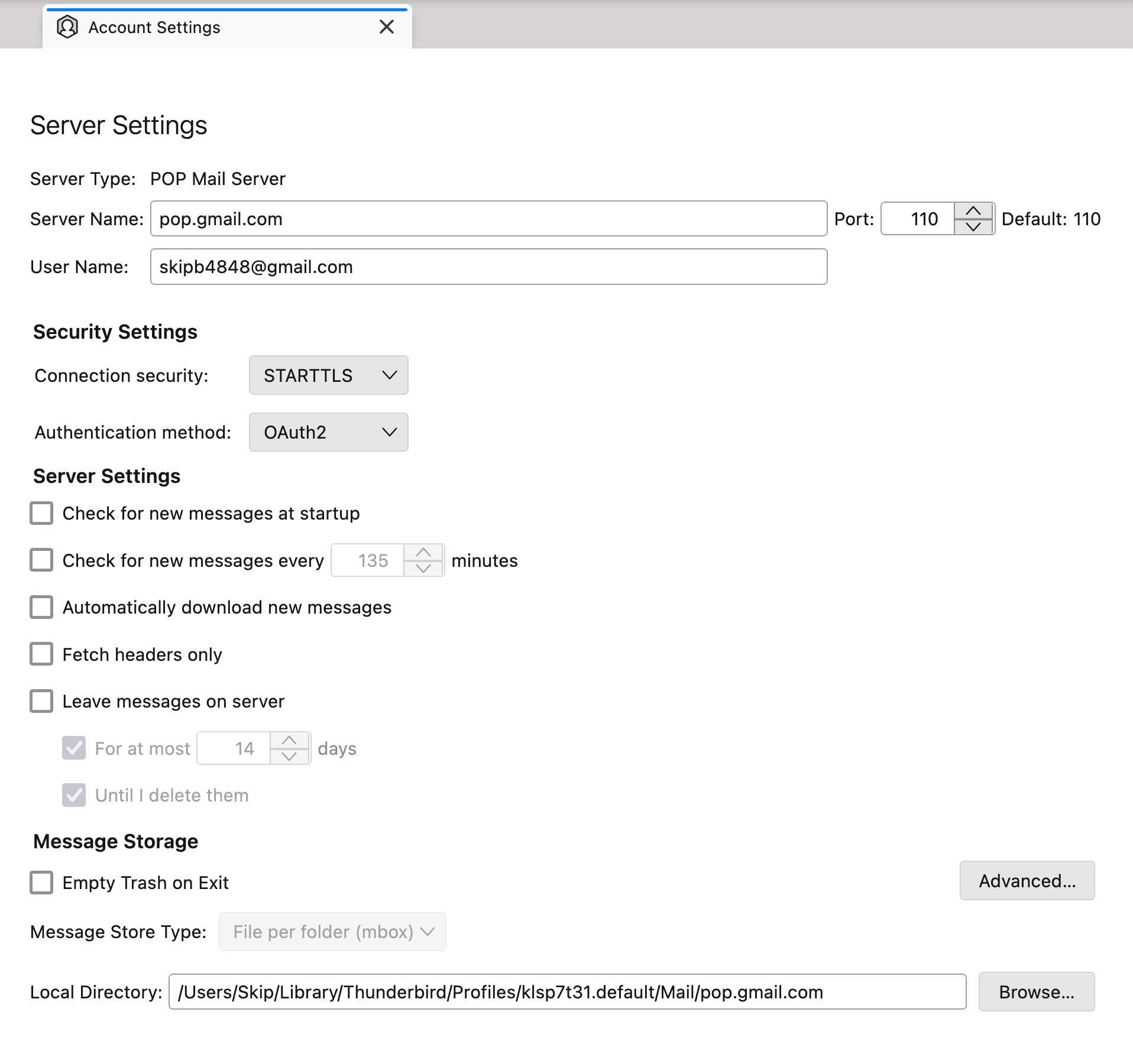Close the Account Settings tab
The width and height of the screenshot is (1133, 1064).
point(387,27)
